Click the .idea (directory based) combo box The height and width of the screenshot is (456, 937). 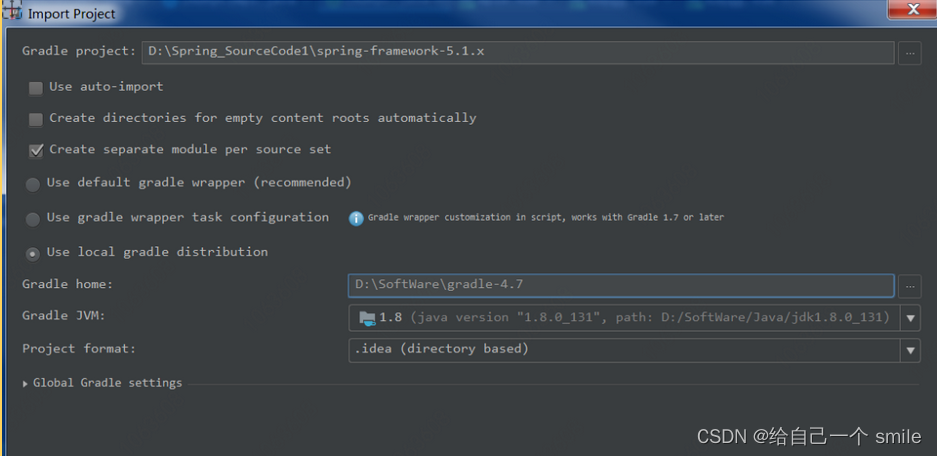point(634,350)
